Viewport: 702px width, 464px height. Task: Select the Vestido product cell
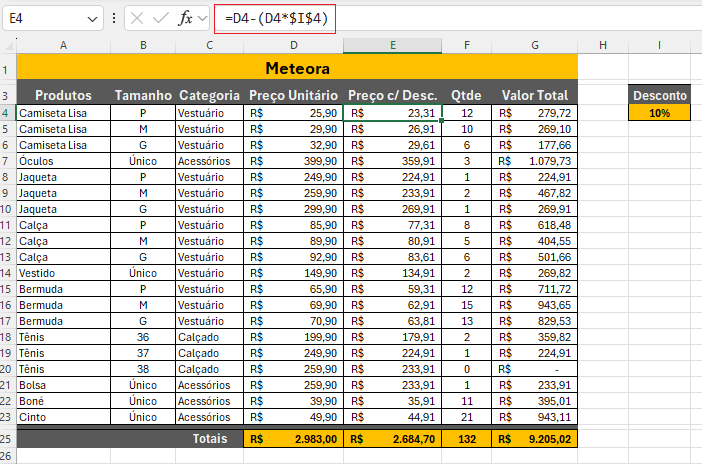coord(63,273)
